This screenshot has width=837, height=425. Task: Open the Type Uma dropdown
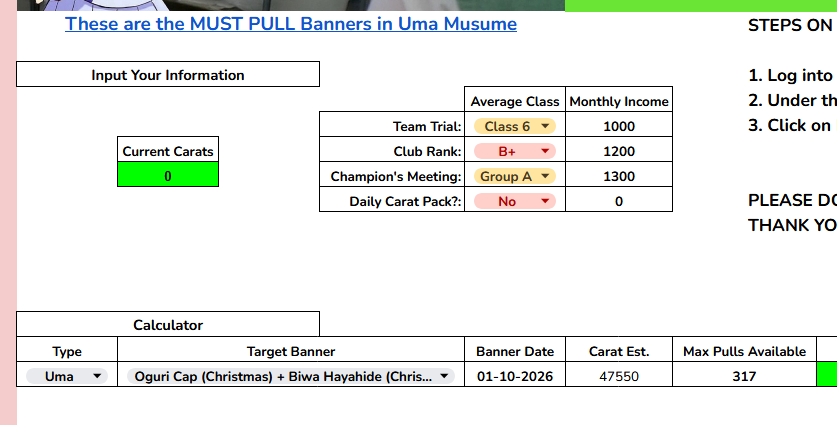[x=67, y=376]
